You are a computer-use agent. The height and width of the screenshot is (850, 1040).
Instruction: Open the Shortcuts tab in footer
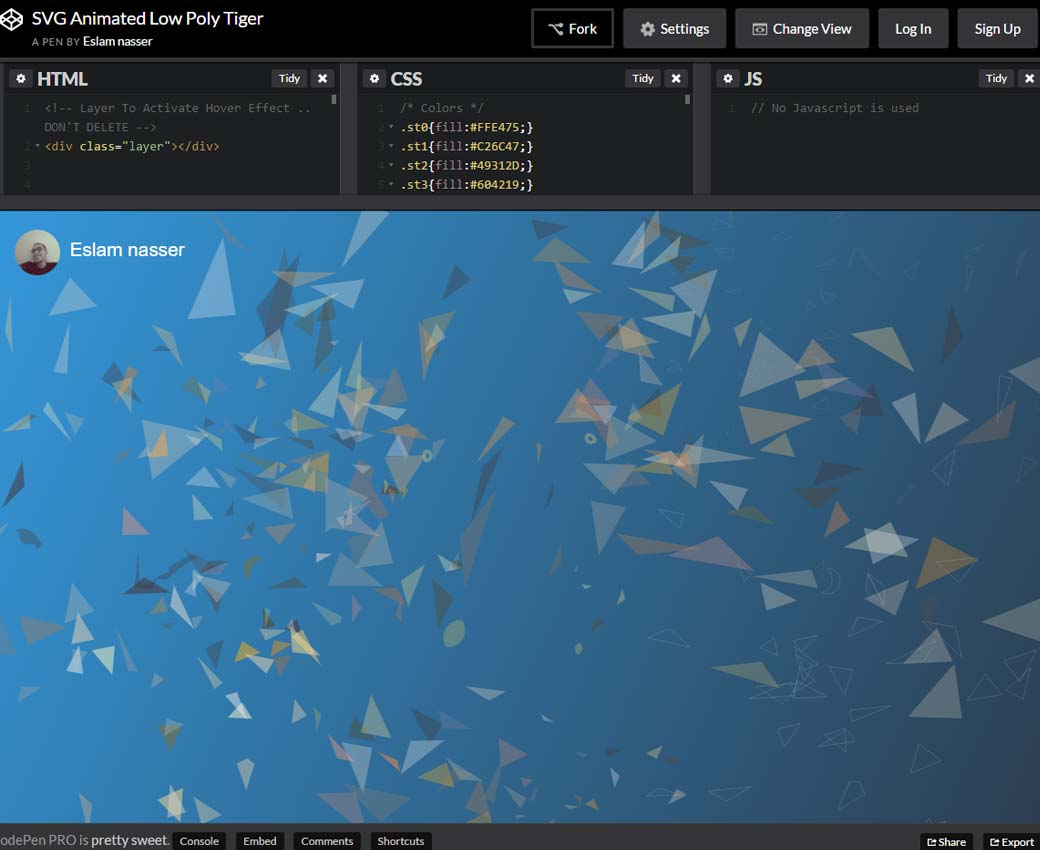click(x=400, y=841)
